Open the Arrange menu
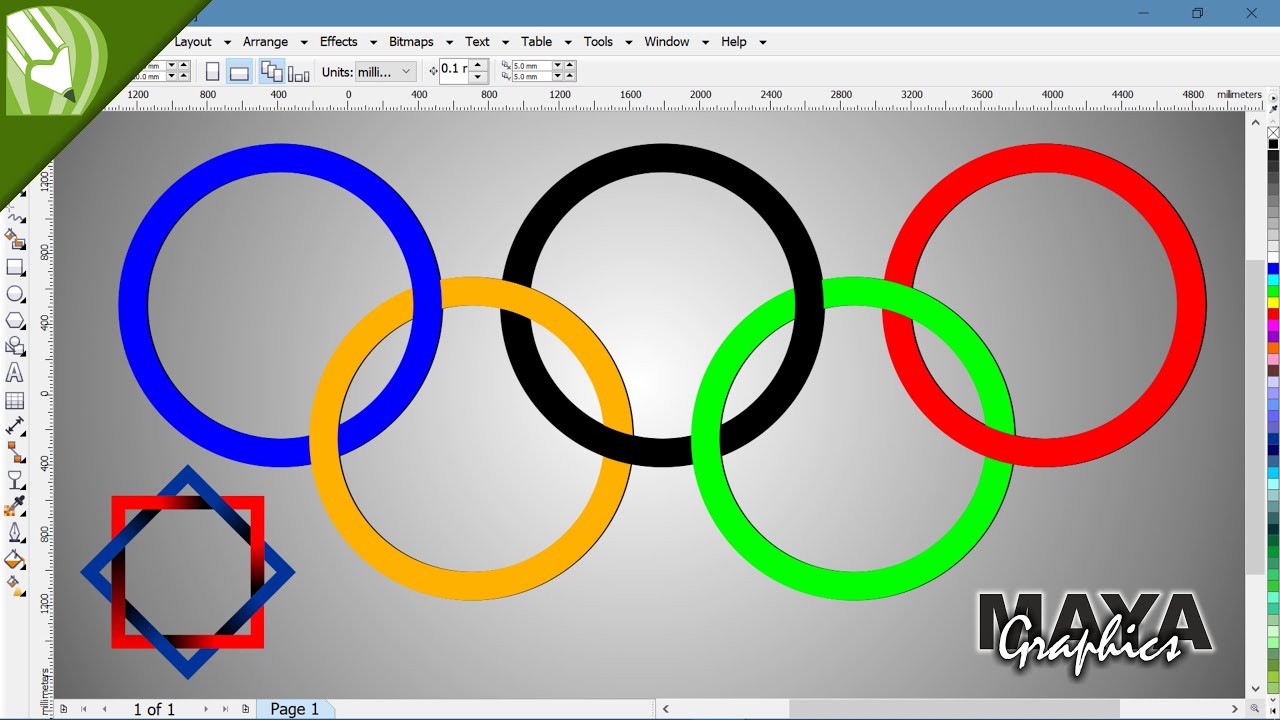This screenshot has width=1280, height=720. click(265, 41)
